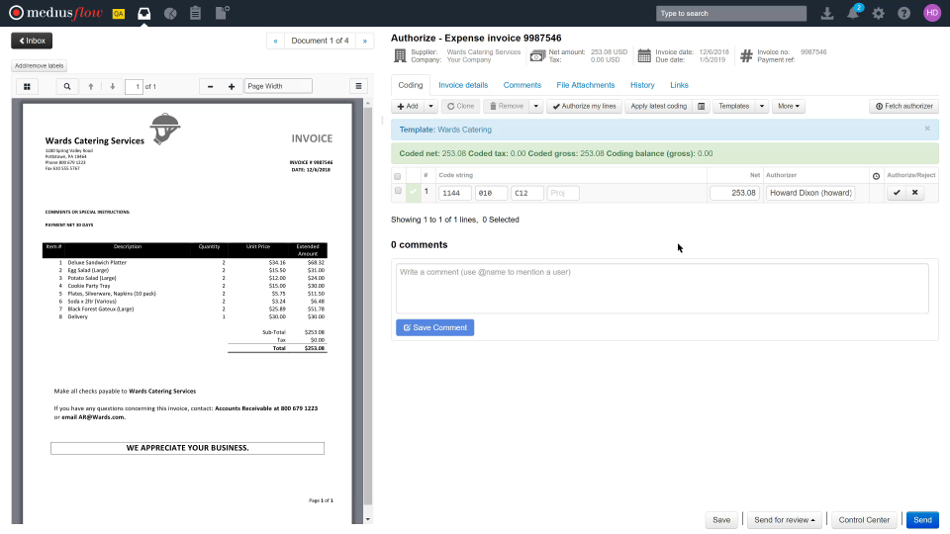Click the viewer search magnifier icon
950x534 pixels.
pos(67,87)
